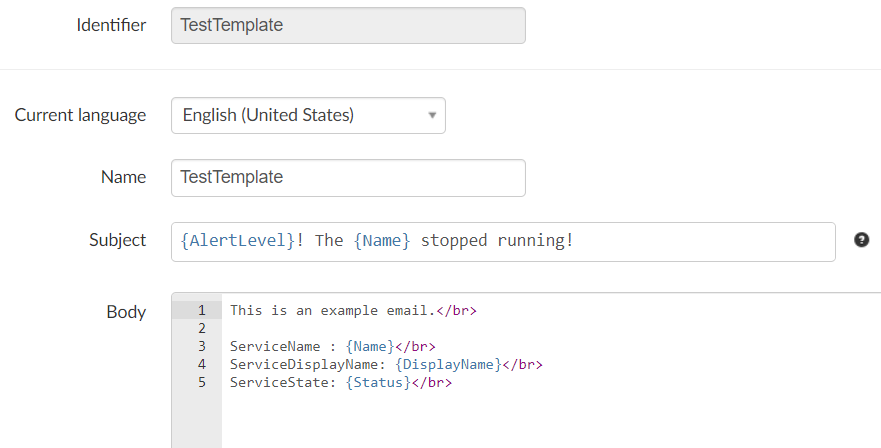Viewport: 881px width, 448px height.
Task: Click the arrow on the English (United States) selector
Action: point(432,115)
